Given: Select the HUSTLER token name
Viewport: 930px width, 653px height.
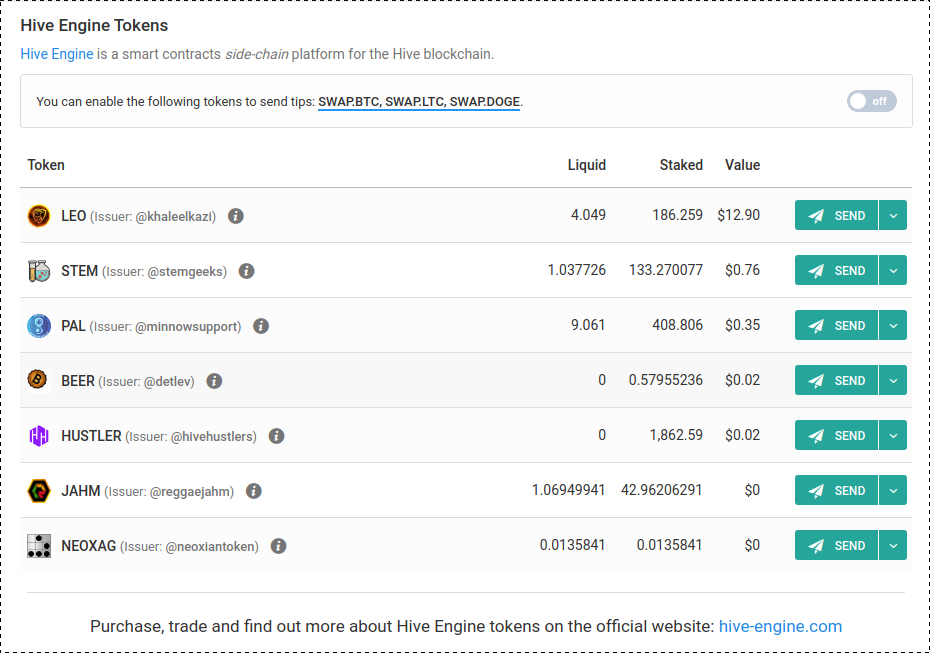Looking at the screenshot, I should coord(91,436).
